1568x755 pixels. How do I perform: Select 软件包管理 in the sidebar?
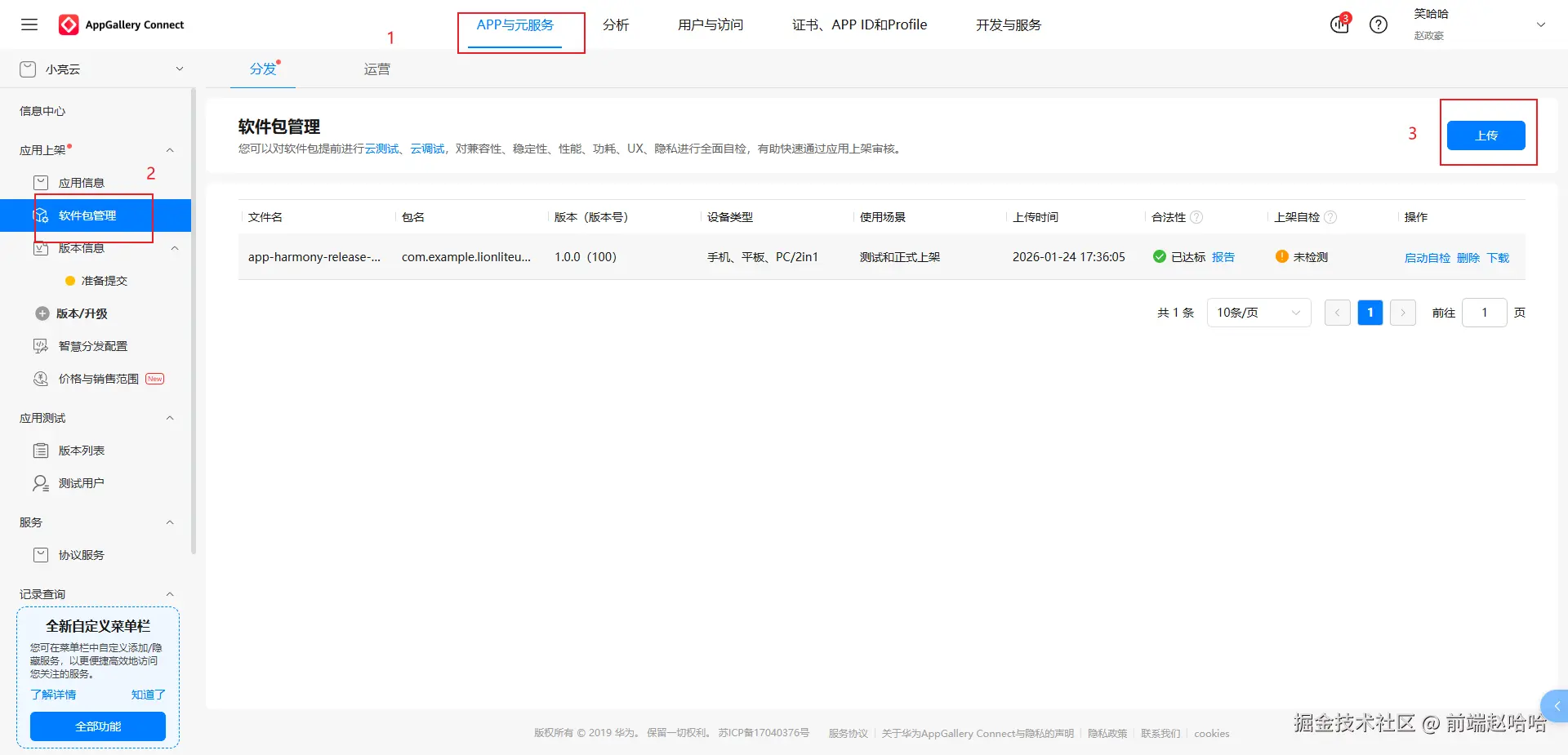point(96,215)
